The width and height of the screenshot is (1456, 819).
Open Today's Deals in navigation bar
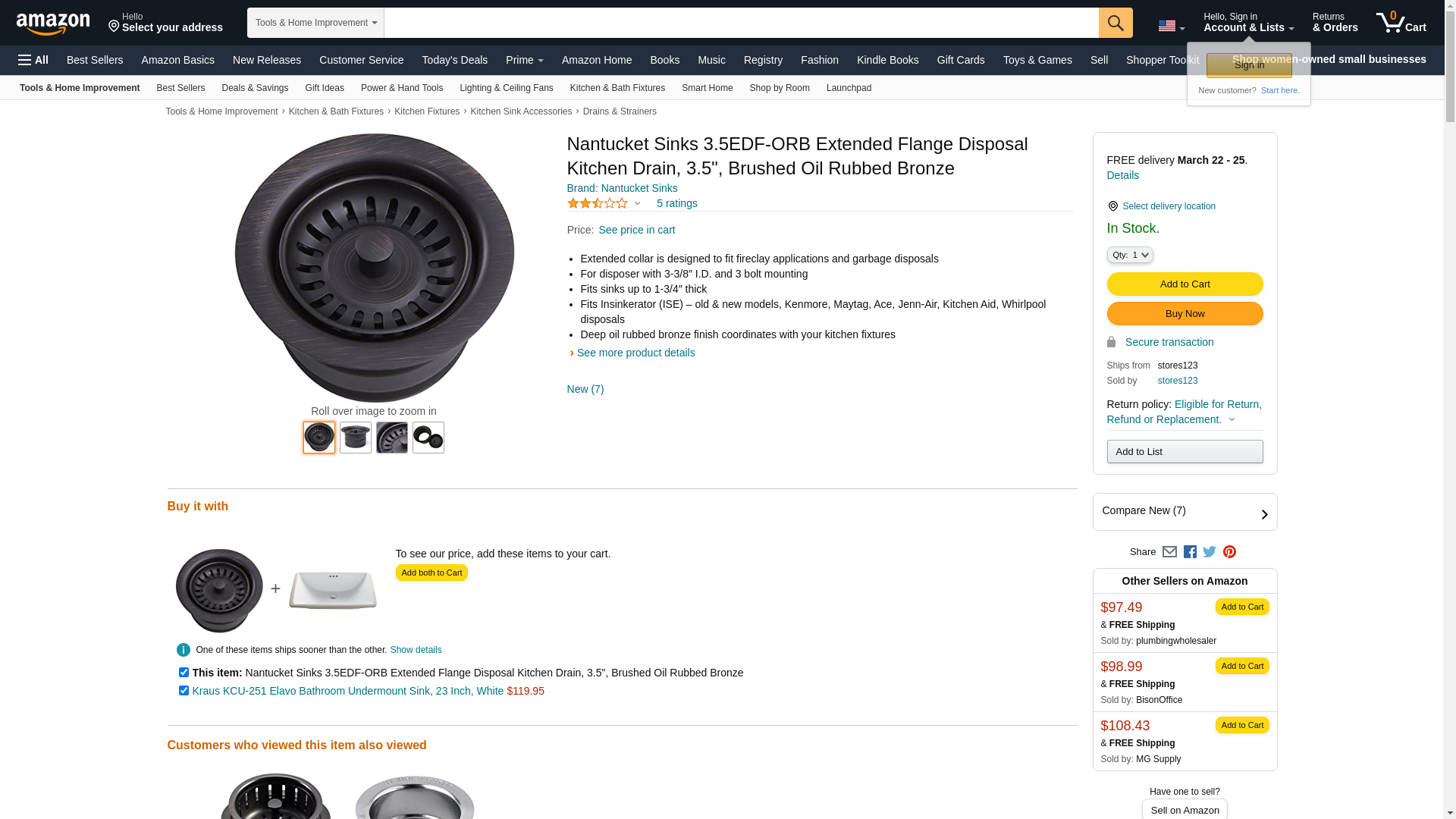[x=454, y=60]
